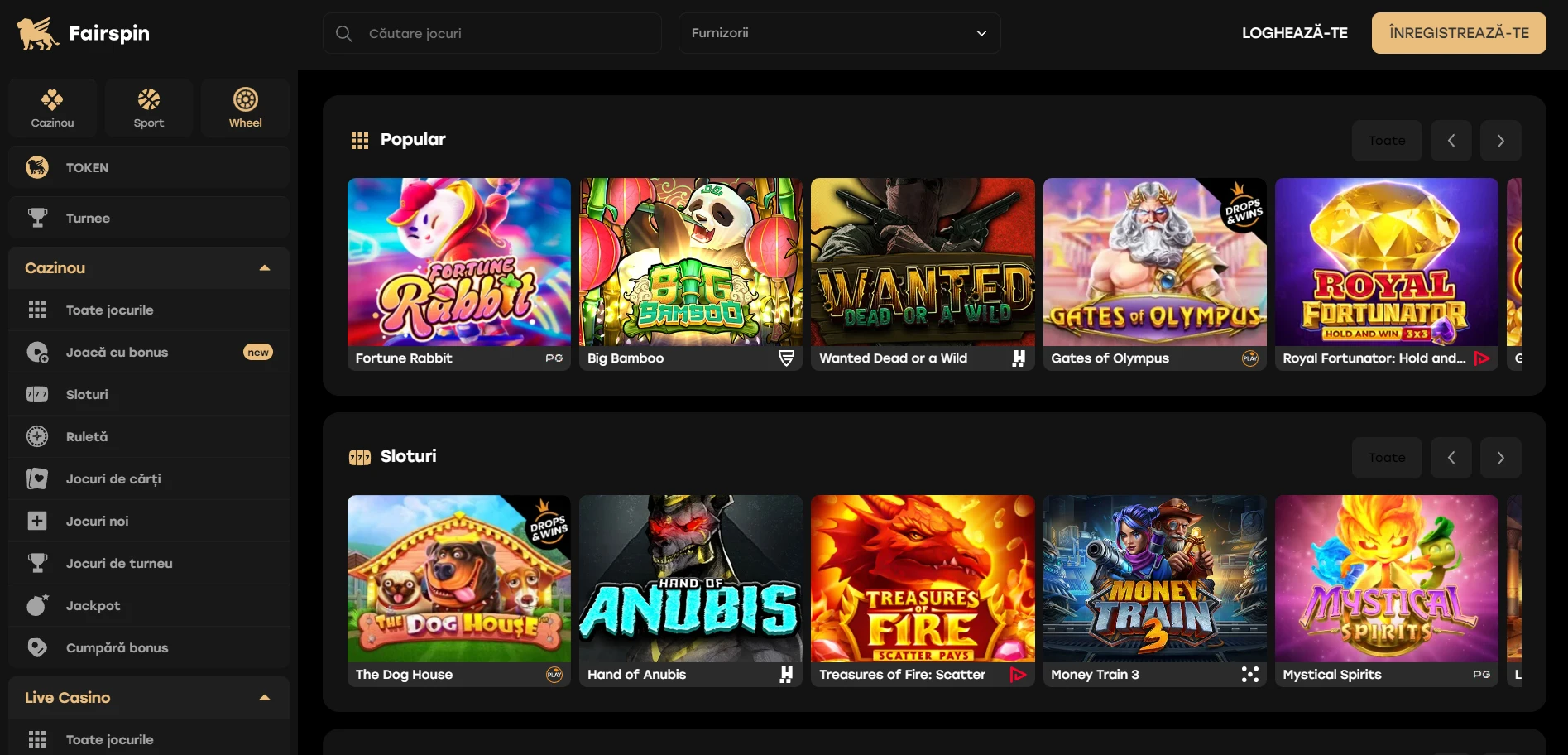The height and width of the screenshot is (755, 1568).
Task: Click the Ruletă roulette icon
Action: (37, 436)
